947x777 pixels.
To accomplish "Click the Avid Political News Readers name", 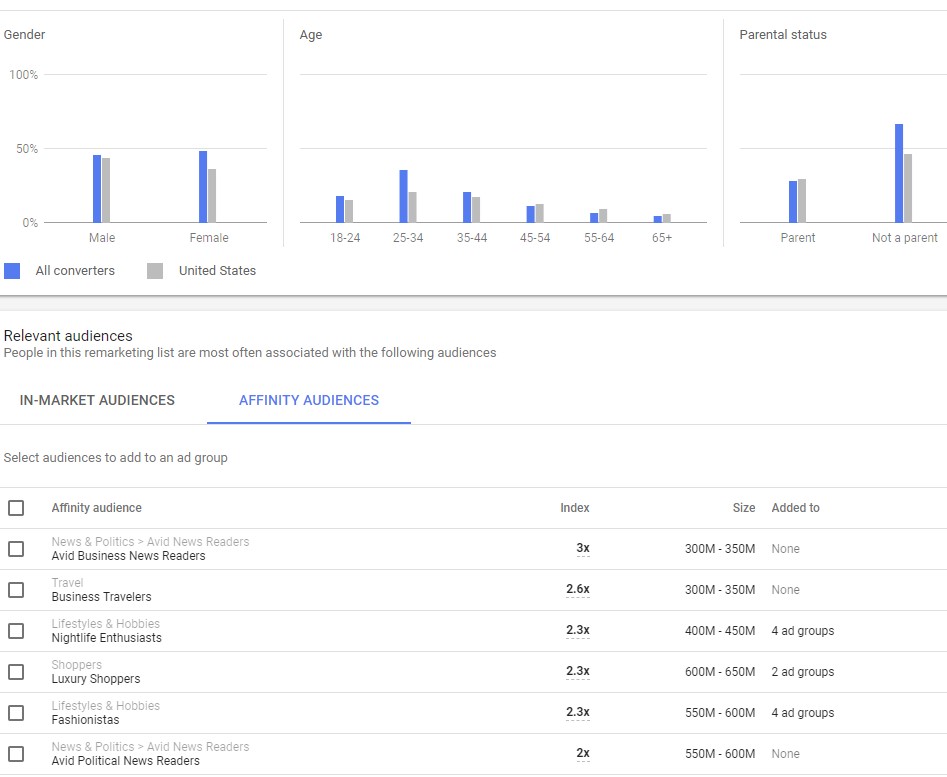I will pos(125,761).
